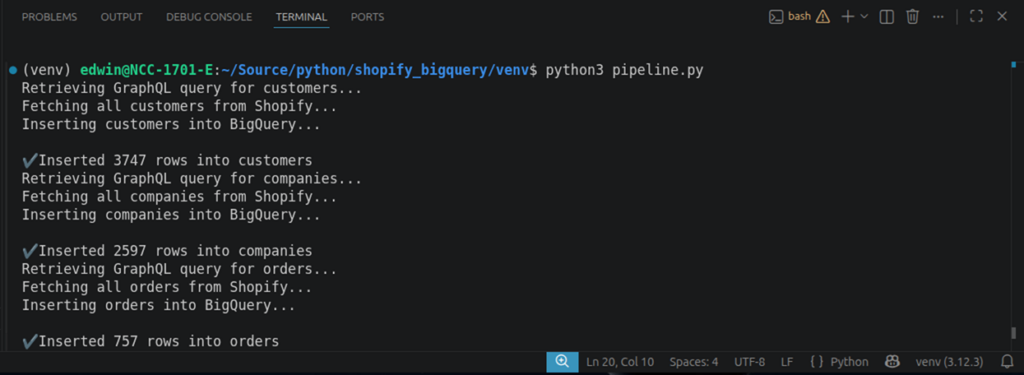Select the DEBUG CONSOLE tab
This screenshot has height=375, width=1024.
[209, 17]
